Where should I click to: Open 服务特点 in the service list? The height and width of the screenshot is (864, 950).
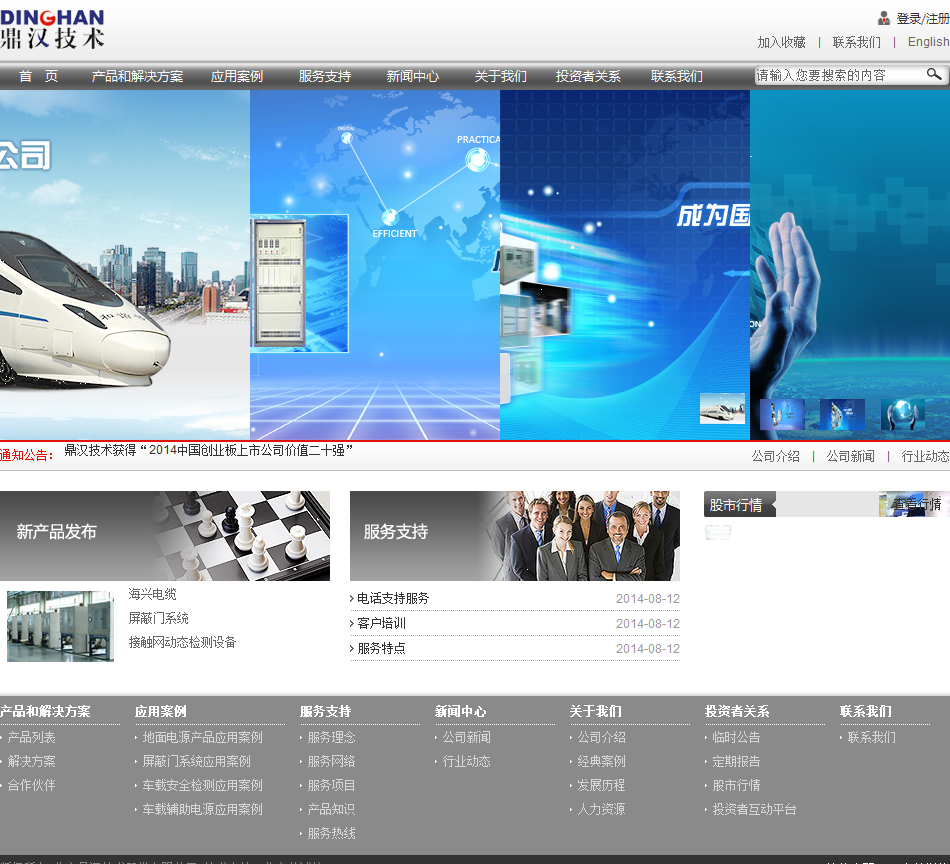point(381,648)
